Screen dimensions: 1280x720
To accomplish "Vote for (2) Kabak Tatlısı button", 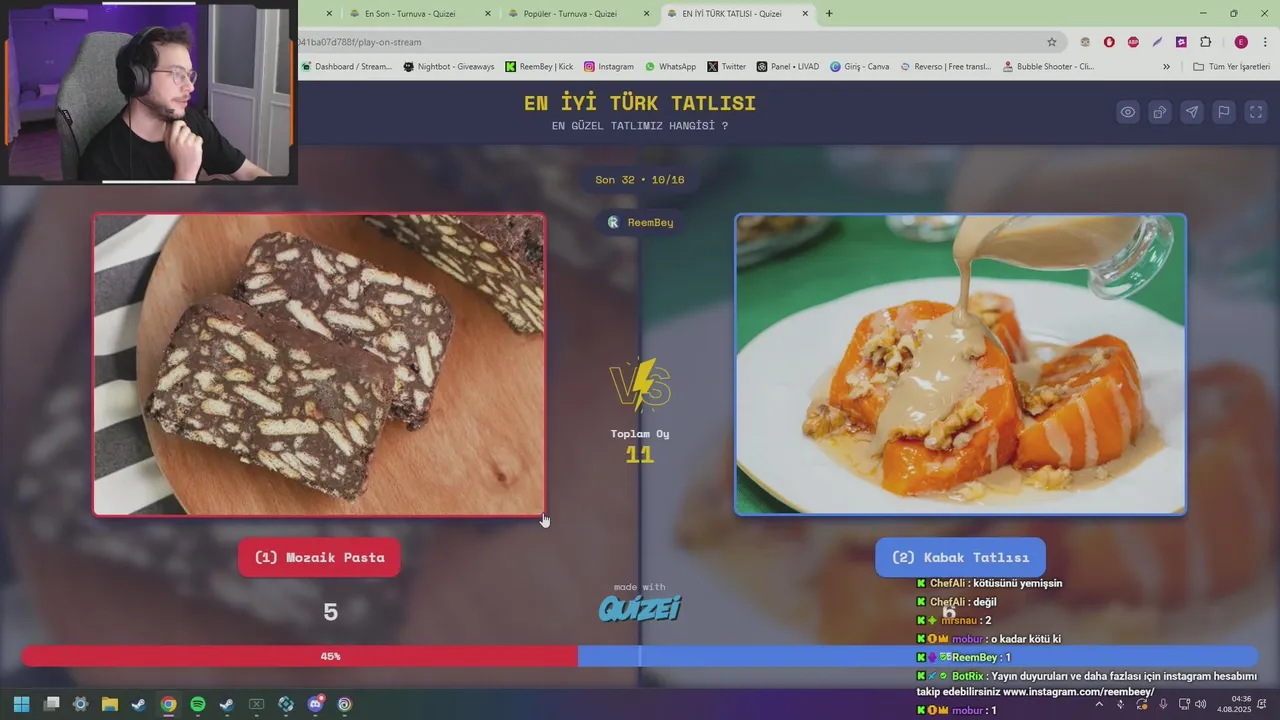I will 960,557.
